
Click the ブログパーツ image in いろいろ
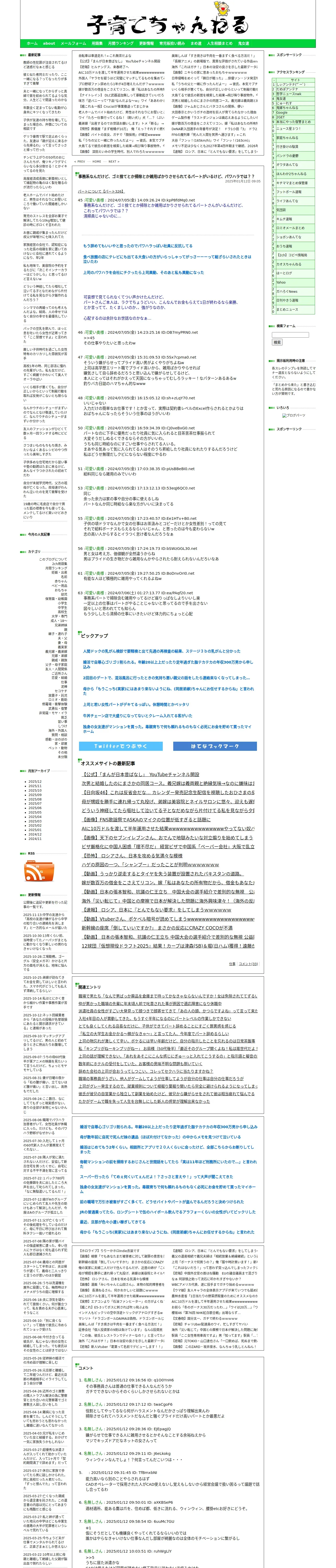pyautogui.click(x=294, y=415)
